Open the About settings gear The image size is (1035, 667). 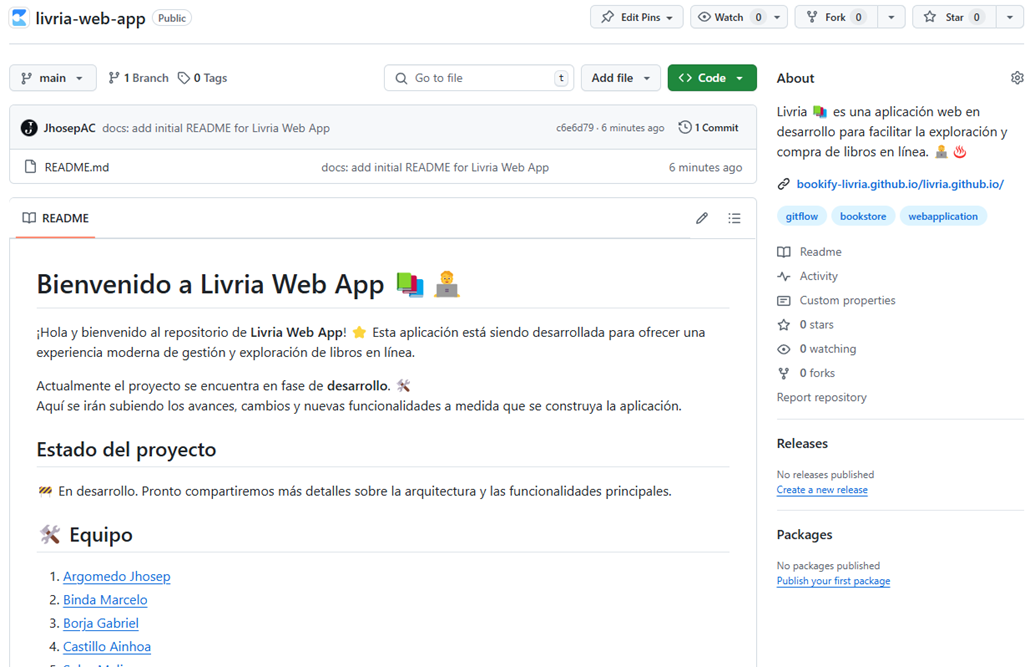(x=1017, y=78)
